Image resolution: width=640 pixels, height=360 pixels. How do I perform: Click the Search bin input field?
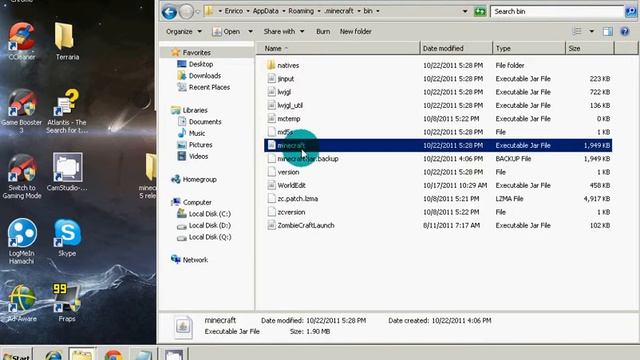click(557, 11)
